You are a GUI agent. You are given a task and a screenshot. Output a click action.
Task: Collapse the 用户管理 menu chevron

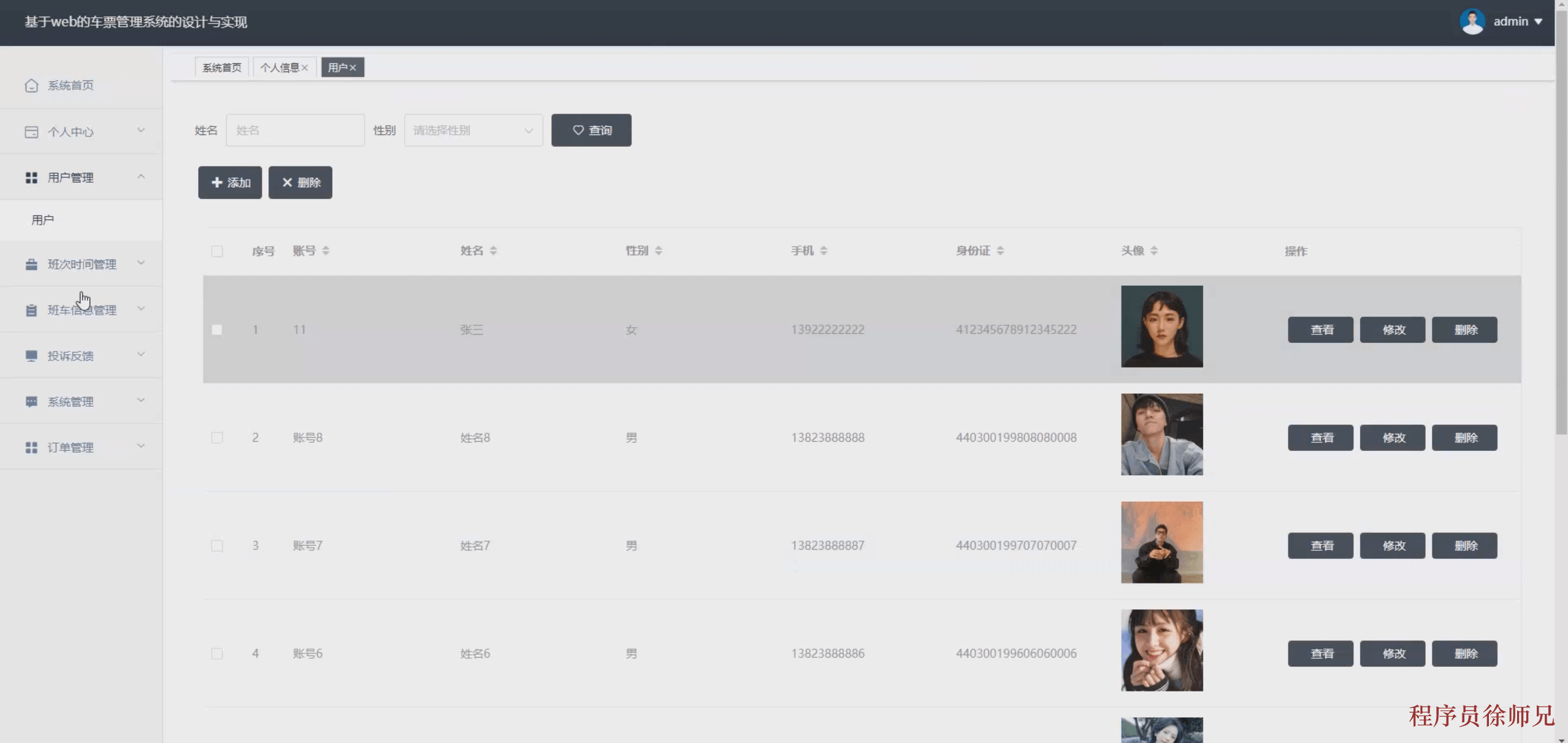(x=141, y=177)
